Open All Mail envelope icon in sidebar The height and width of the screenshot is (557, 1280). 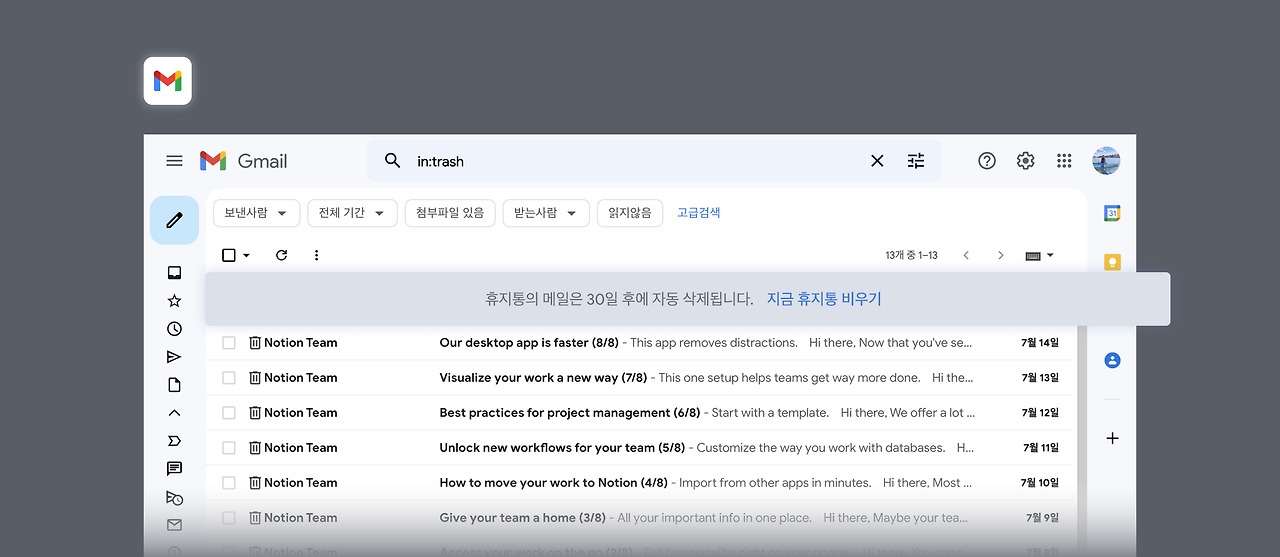pos(174,525)
